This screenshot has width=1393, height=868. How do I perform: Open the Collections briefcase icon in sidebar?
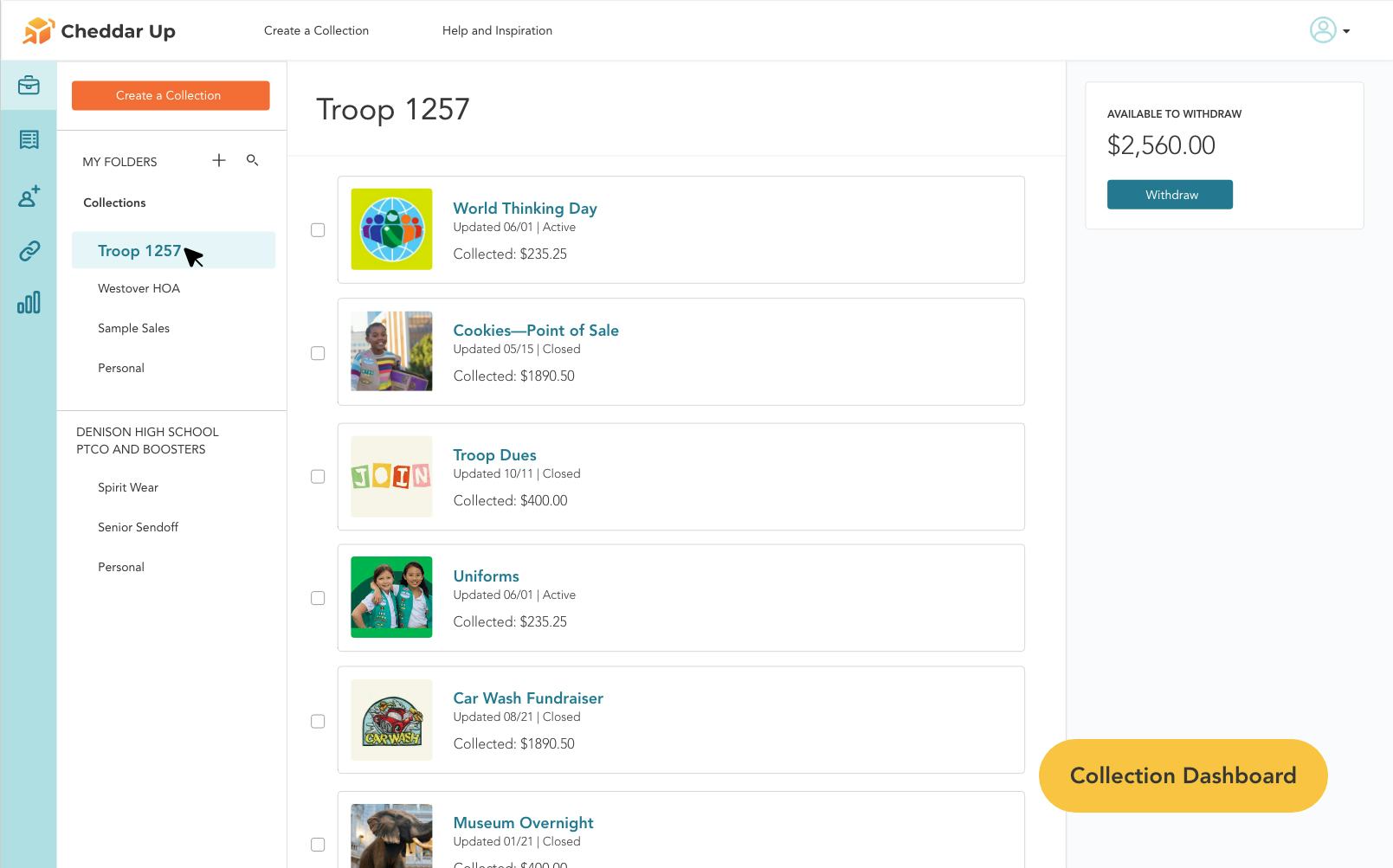click(x=29, y=85)
